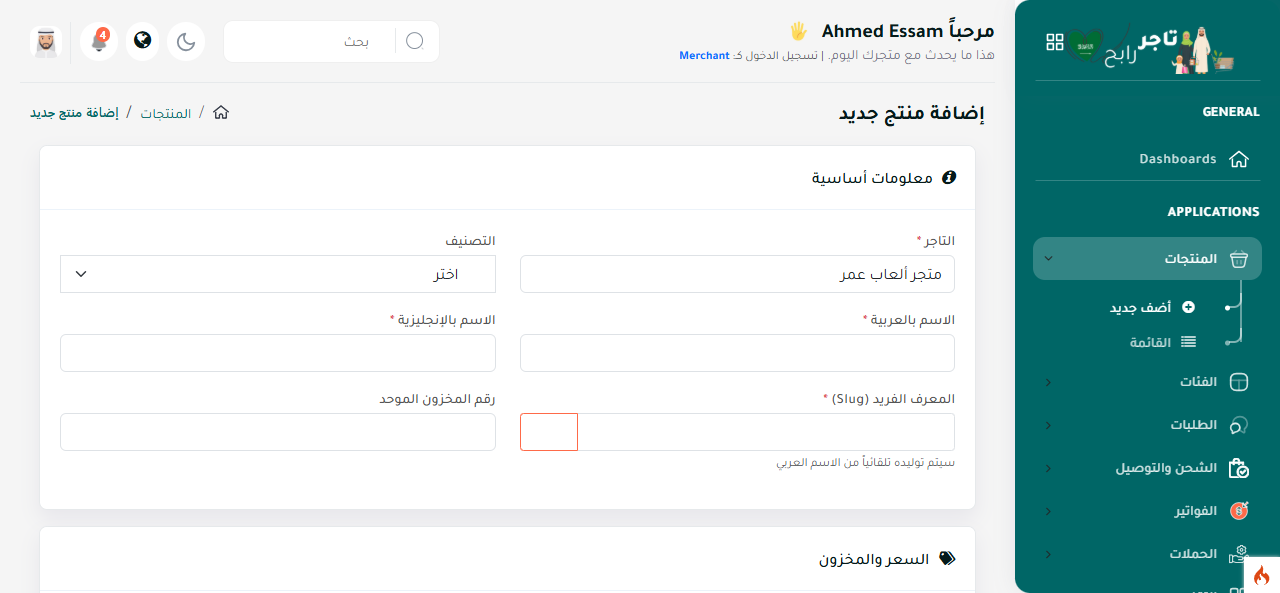Screen dimensions: 1280x593
Task: Select أضف جديد submenu item
Action: 1152,308
